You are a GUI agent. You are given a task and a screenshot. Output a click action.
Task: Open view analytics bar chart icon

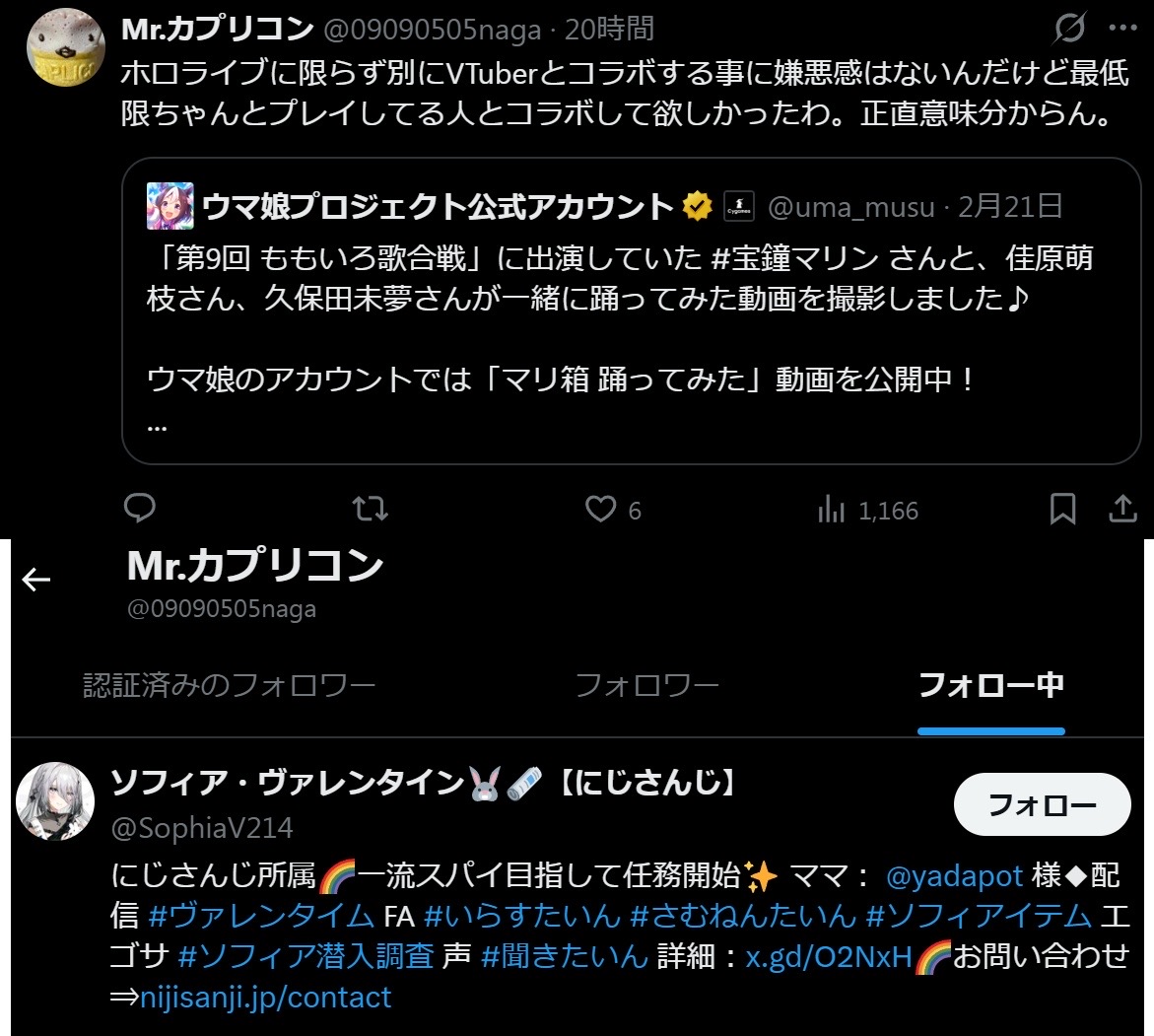(831, 509)
